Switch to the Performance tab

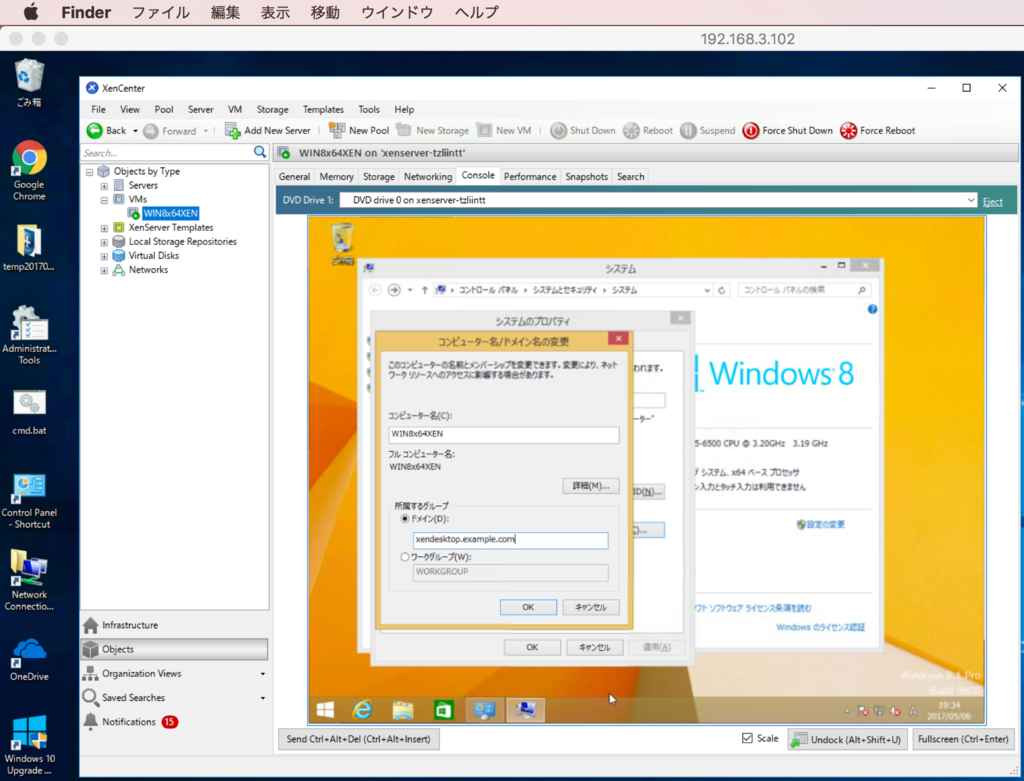pos(530,176)
